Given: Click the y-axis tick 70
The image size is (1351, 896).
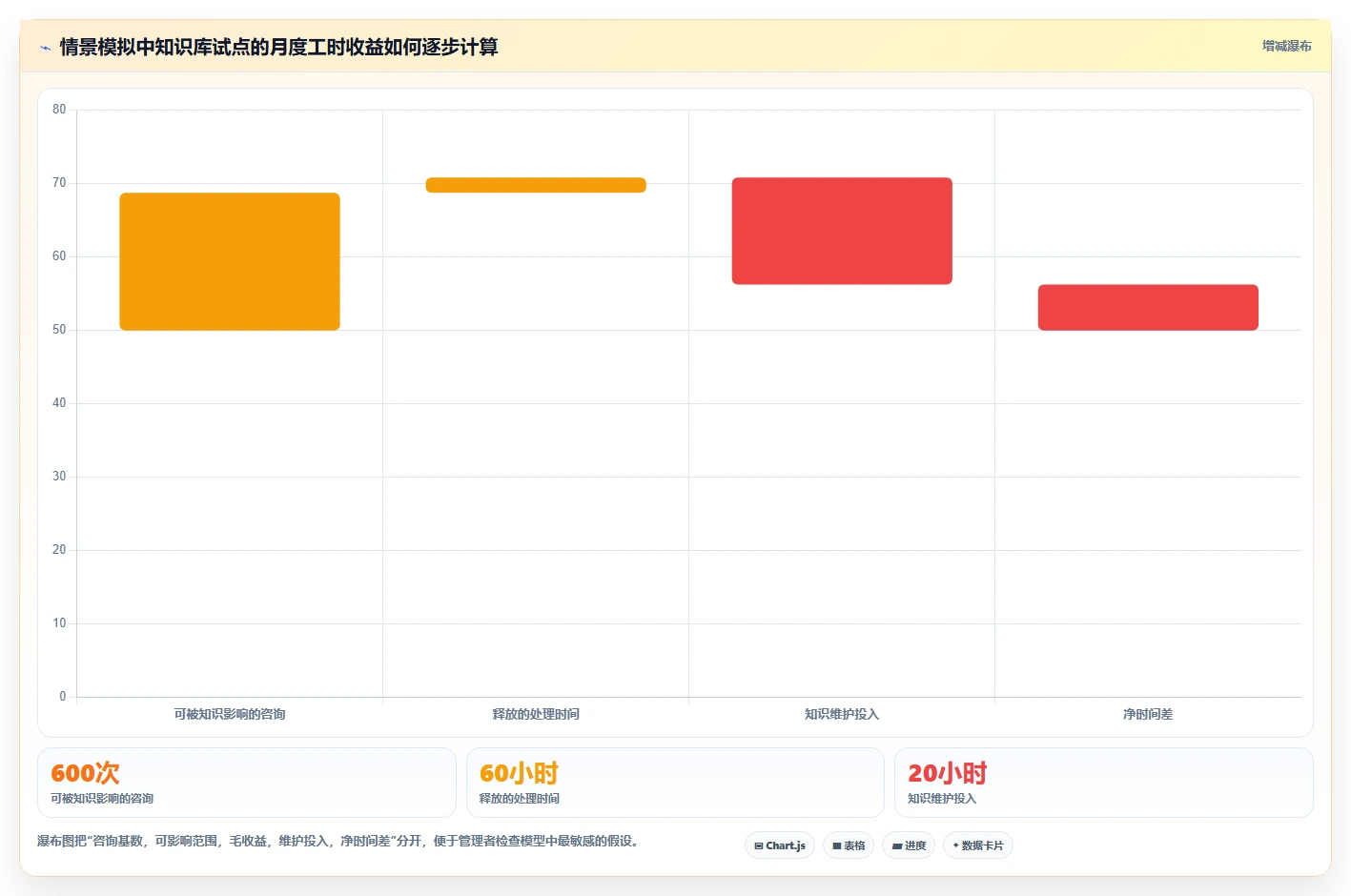Looking at the screenshot, I should pyautogui.click(x=59, y=183).
